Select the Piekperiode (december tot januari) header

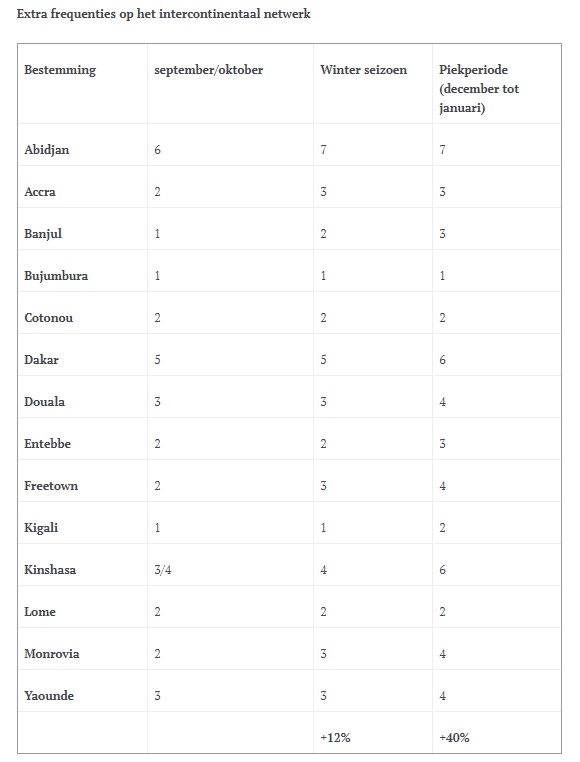click(479, 89)
